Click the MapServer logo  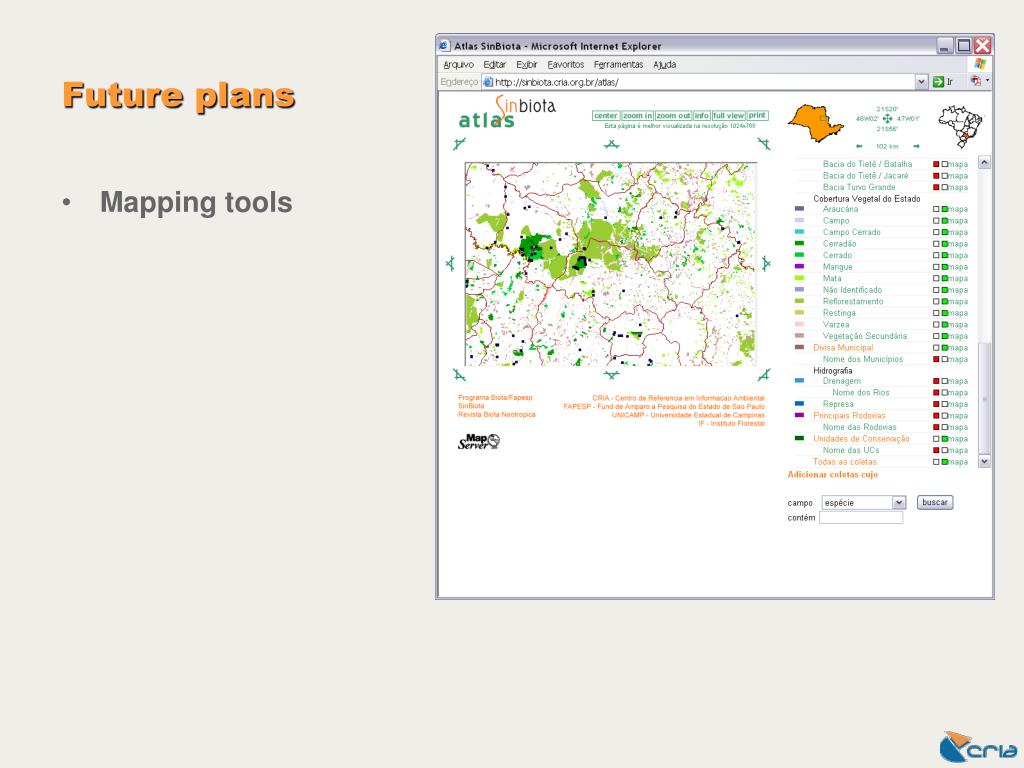[479, 441]
